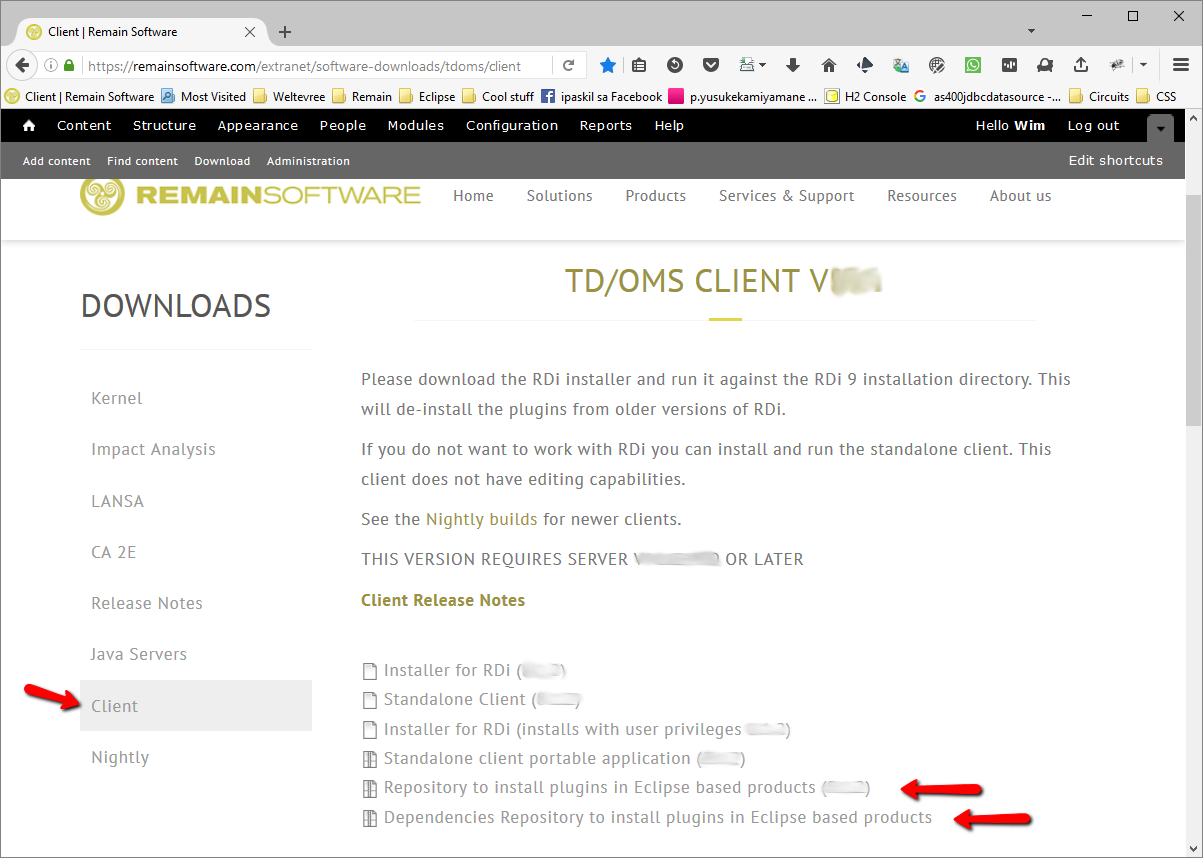
Task: Go to browser home page icon
Action: pyautogui.click(x=829, y=66)
